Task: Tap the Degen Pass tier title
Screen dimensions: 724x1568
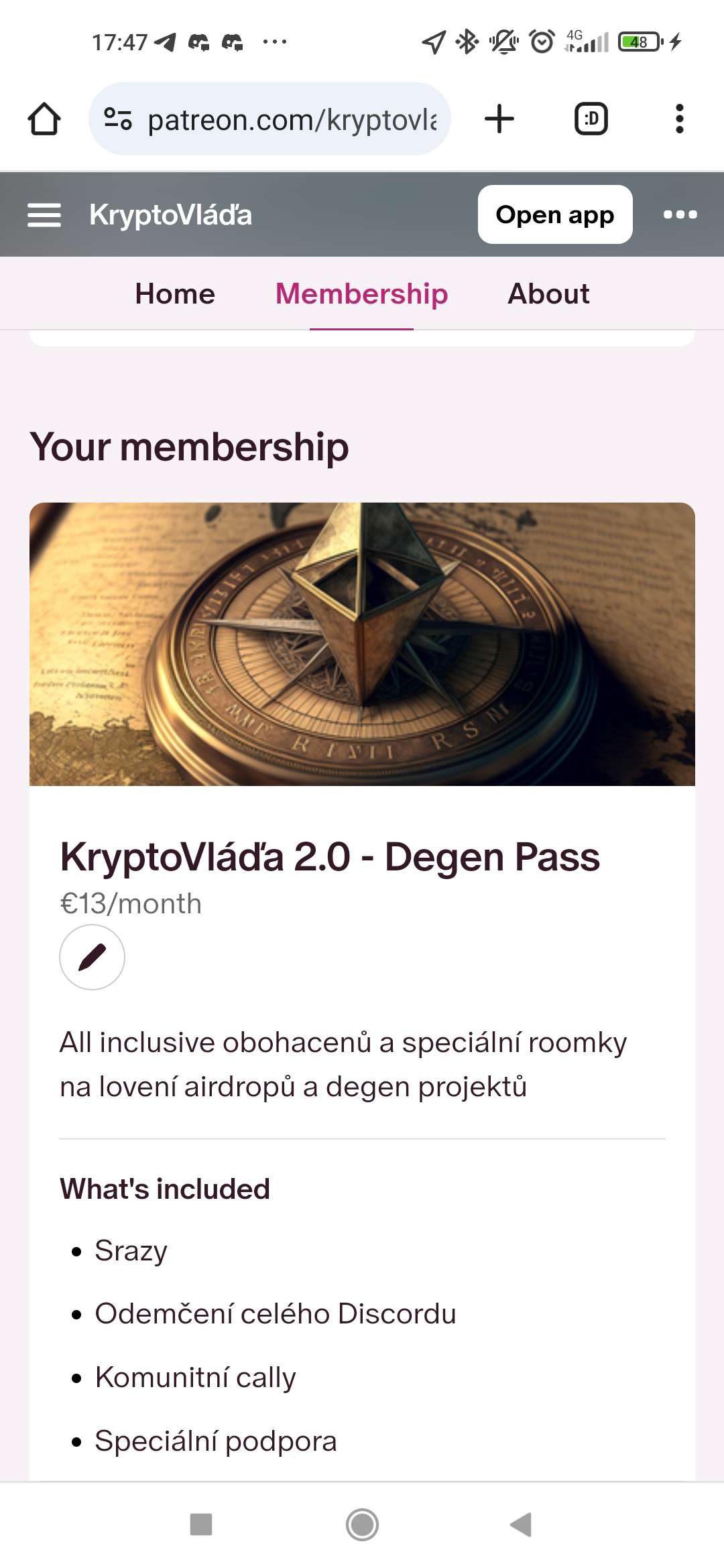Action: coord(330,857)
